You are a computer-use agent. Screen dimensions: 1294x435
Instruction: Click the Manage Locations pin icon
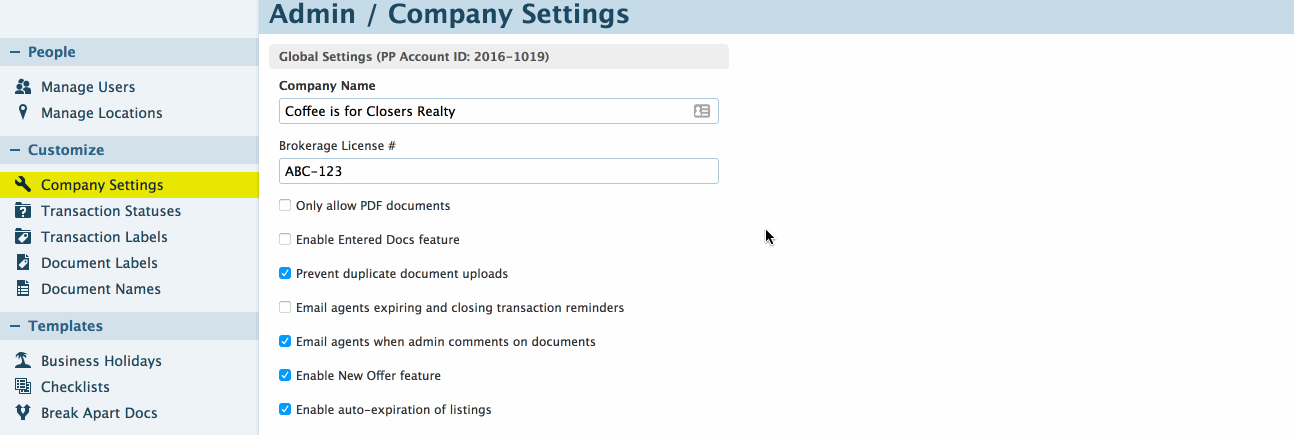pos(23,113)
